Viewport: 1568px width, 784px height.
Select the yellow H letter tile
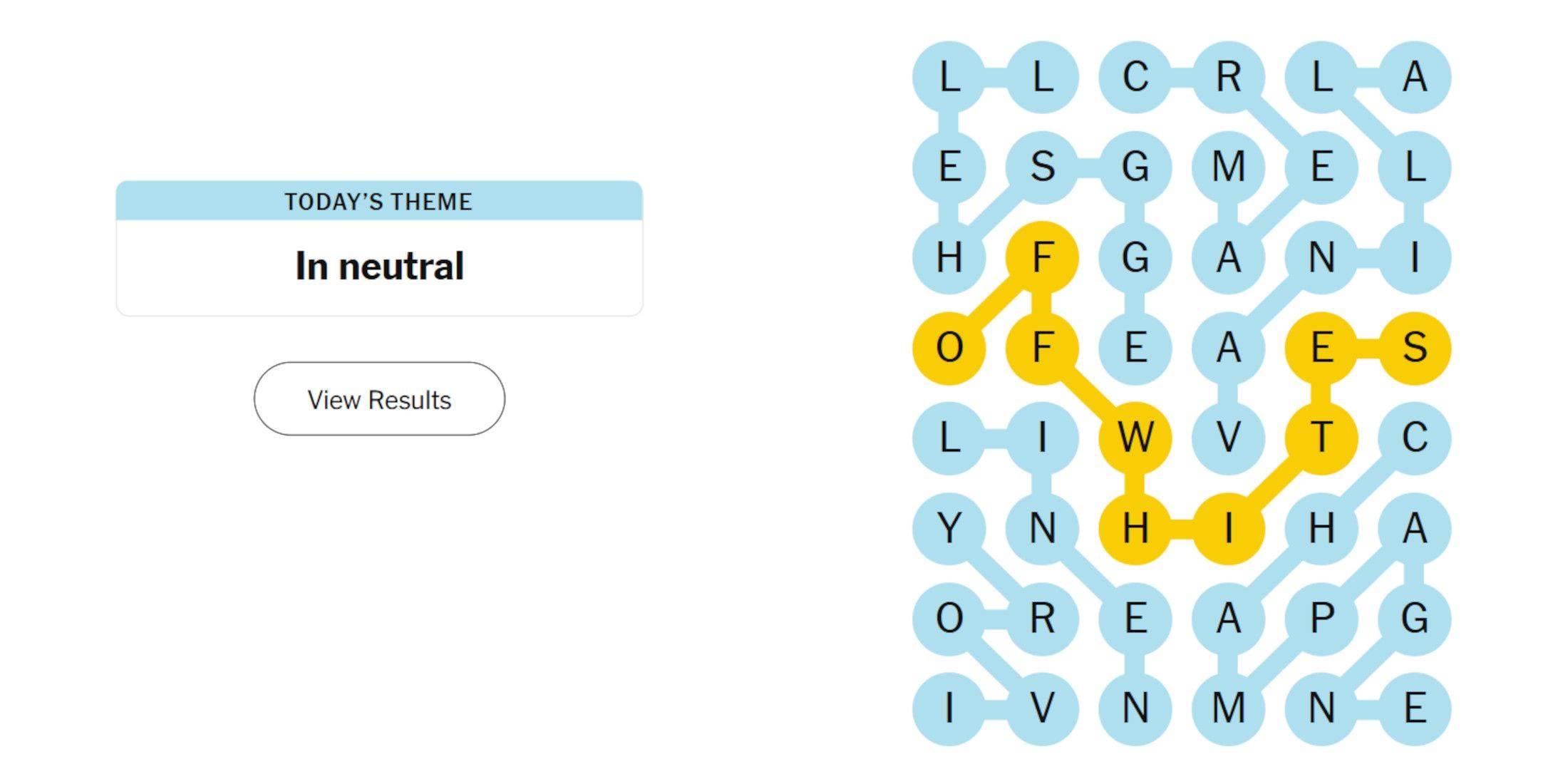(x=1135, y=528)
